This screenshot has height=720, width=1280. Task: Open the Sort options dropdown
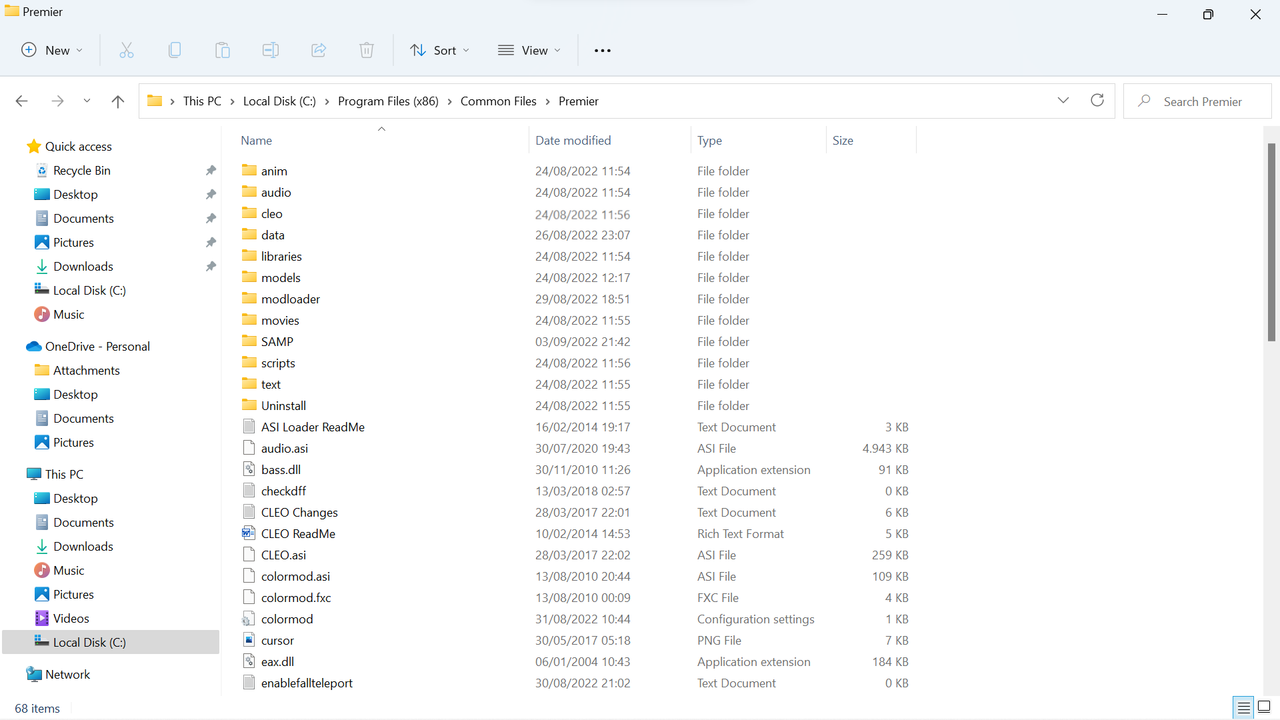coord(439,50)
